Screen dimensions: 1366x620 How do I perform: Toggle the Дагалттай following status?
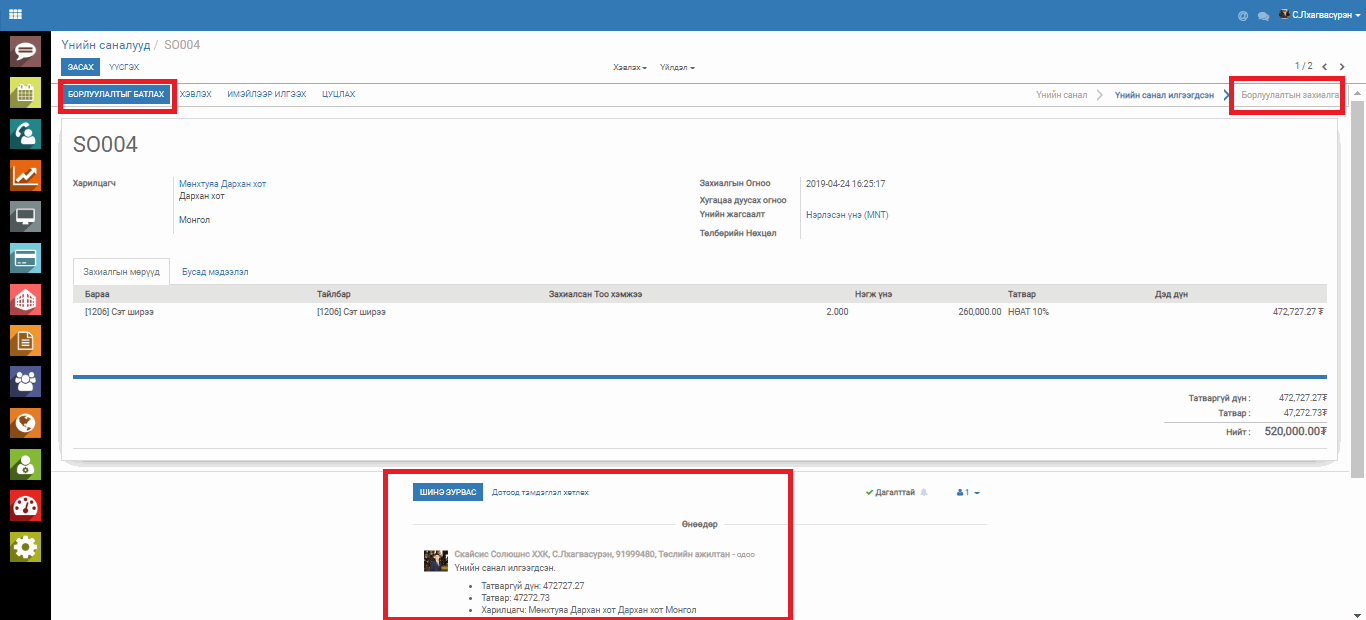pos(890,492)
